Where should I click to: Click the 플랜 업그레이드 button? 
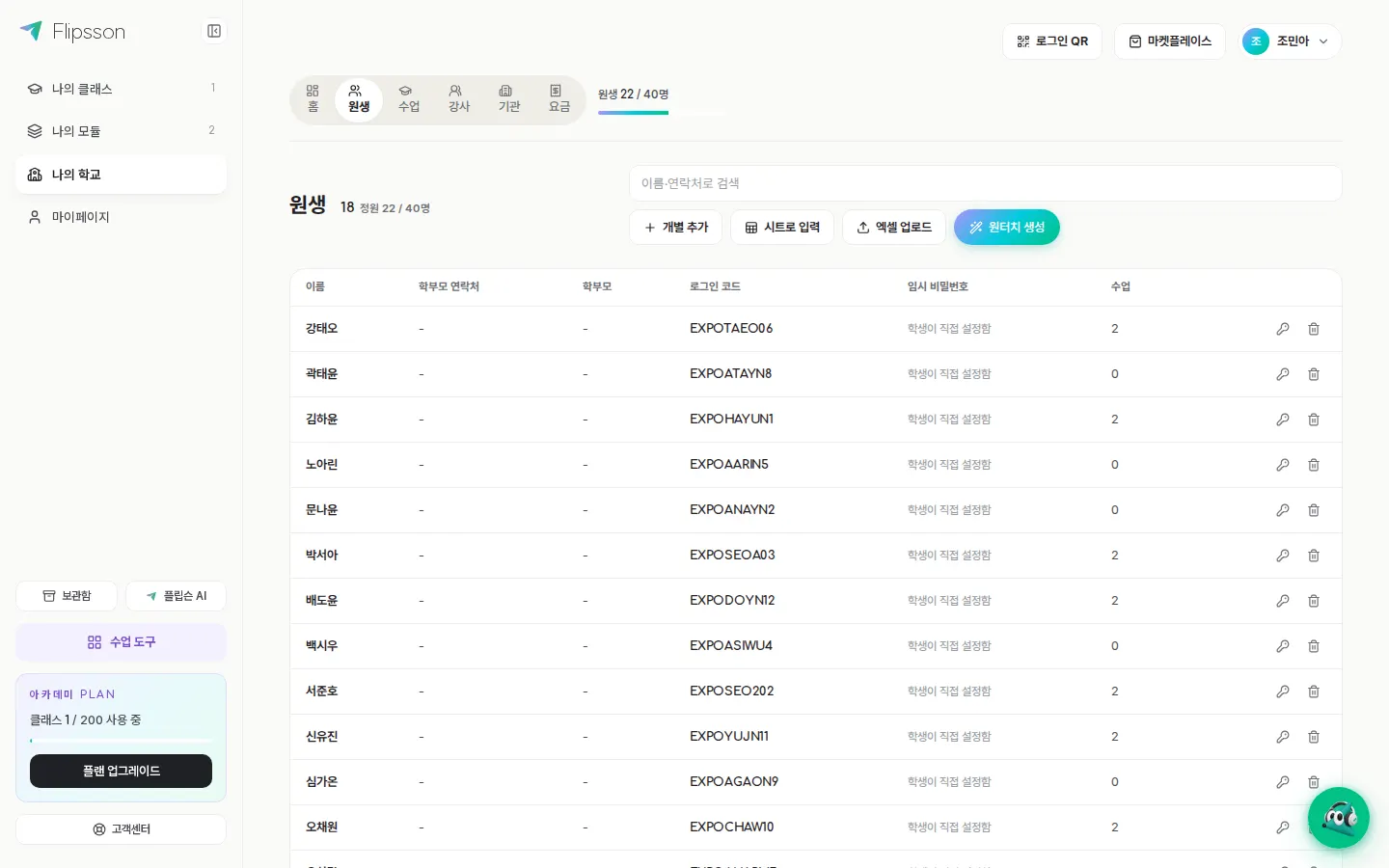coord(122,772)
